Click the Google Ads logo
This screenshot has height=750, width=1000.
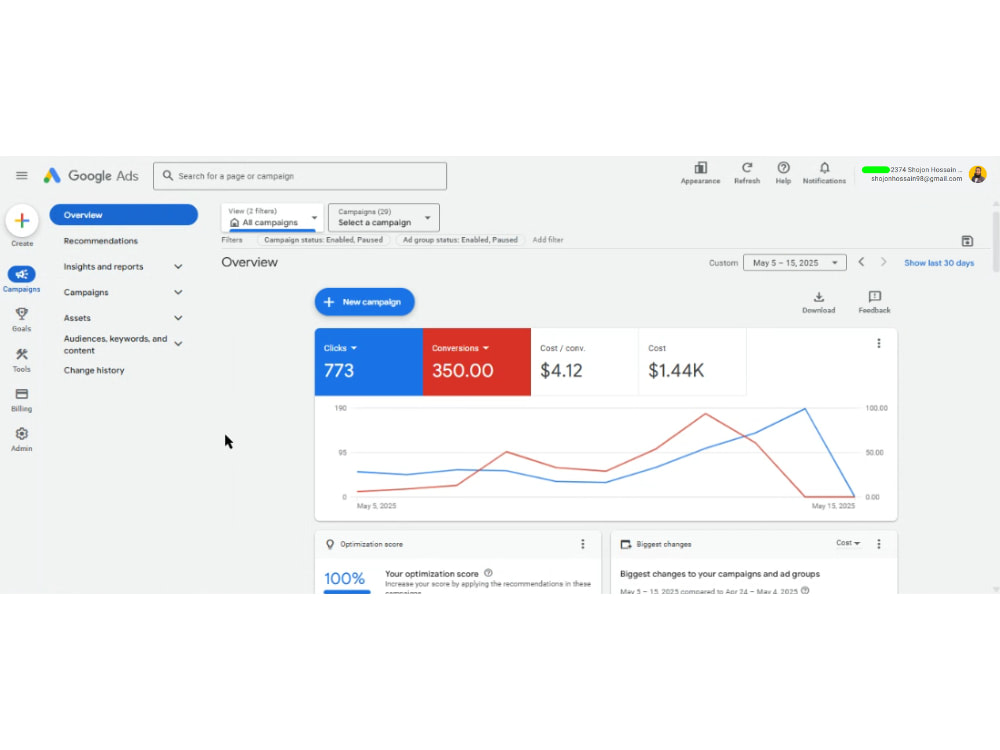pyautogui.click(x=91, y=175)
